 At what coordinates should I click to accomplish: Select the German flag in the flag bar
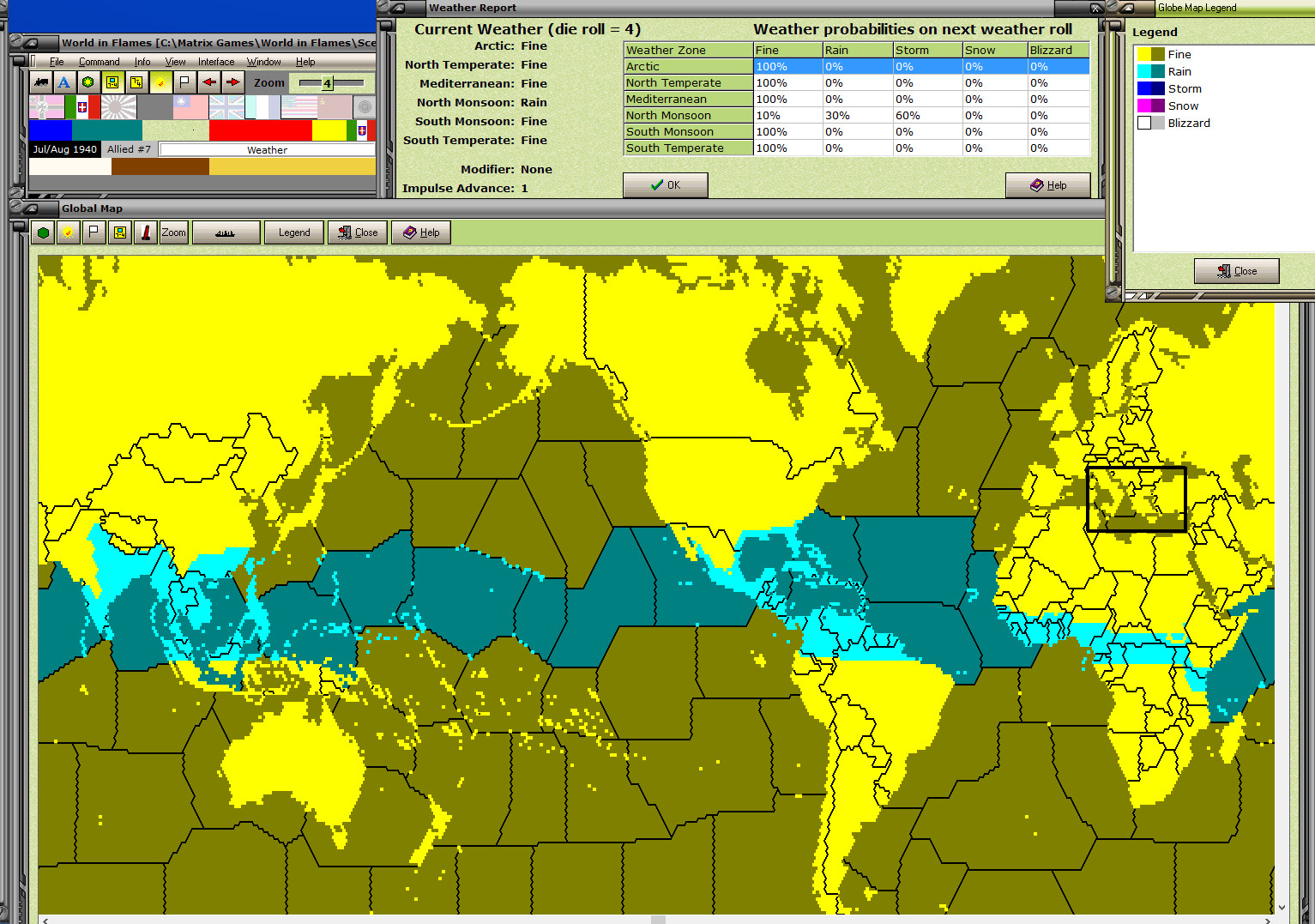click(45, 106)
